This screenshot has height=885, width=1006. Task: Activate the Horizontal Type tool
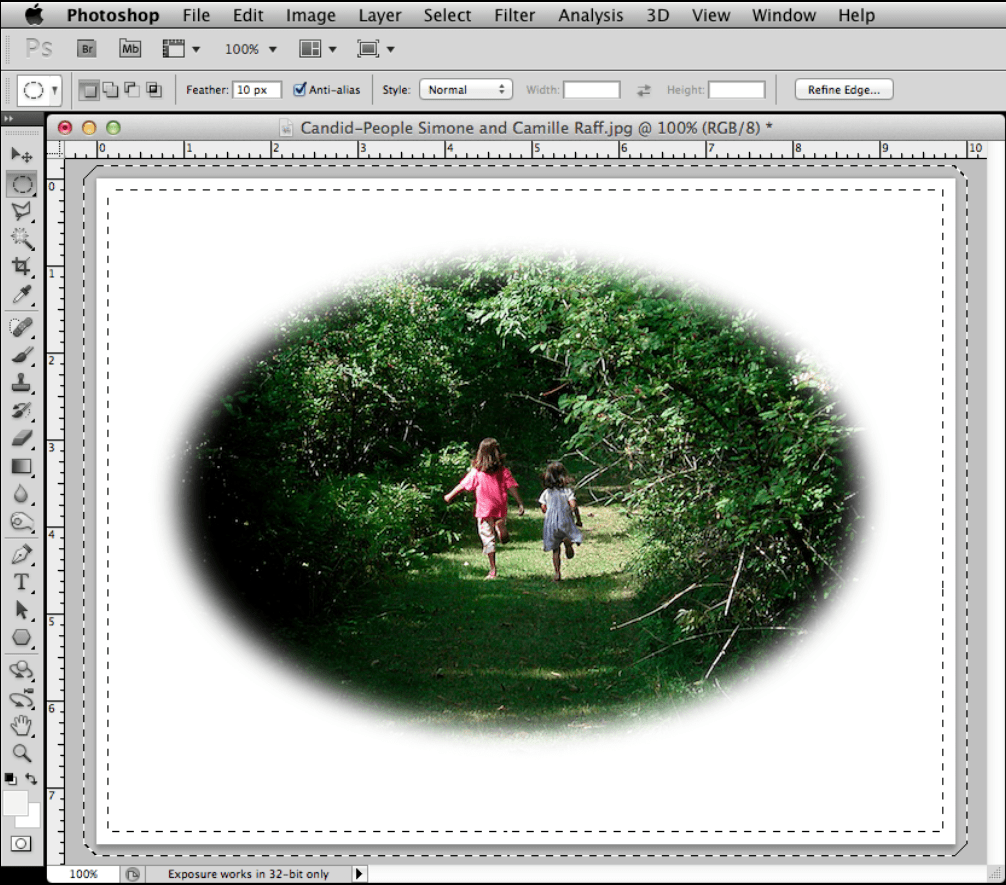point(21,582)
